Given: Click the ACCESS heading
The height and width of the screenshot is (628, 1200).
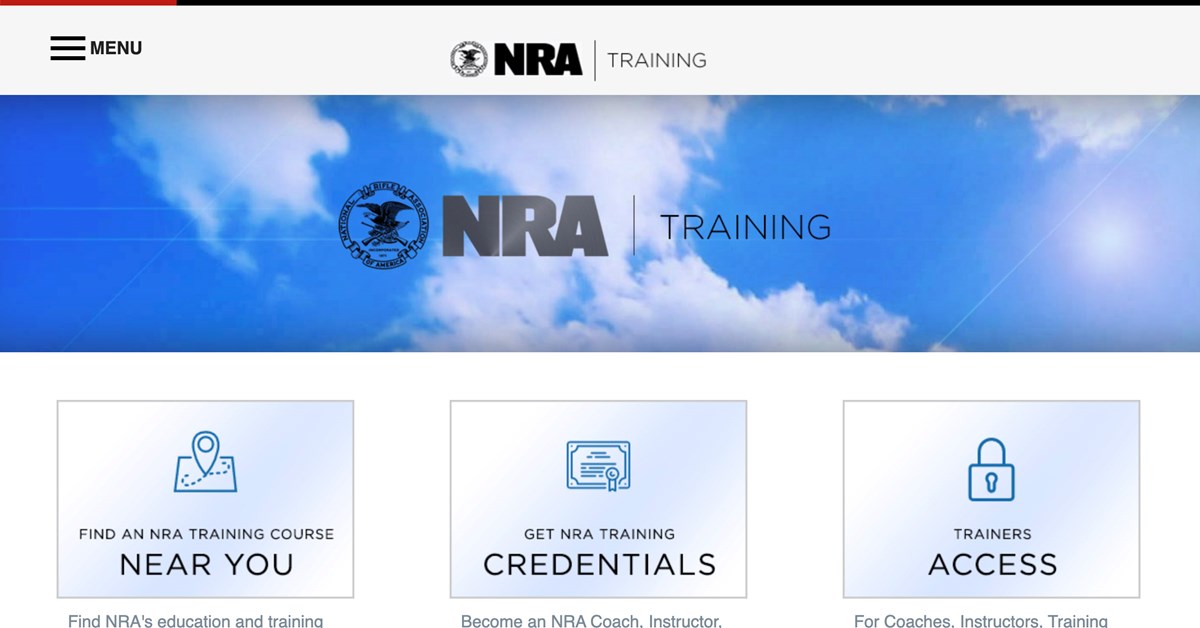Looking at the screenshot, I should pyautogui.click(x=992, y=564).
